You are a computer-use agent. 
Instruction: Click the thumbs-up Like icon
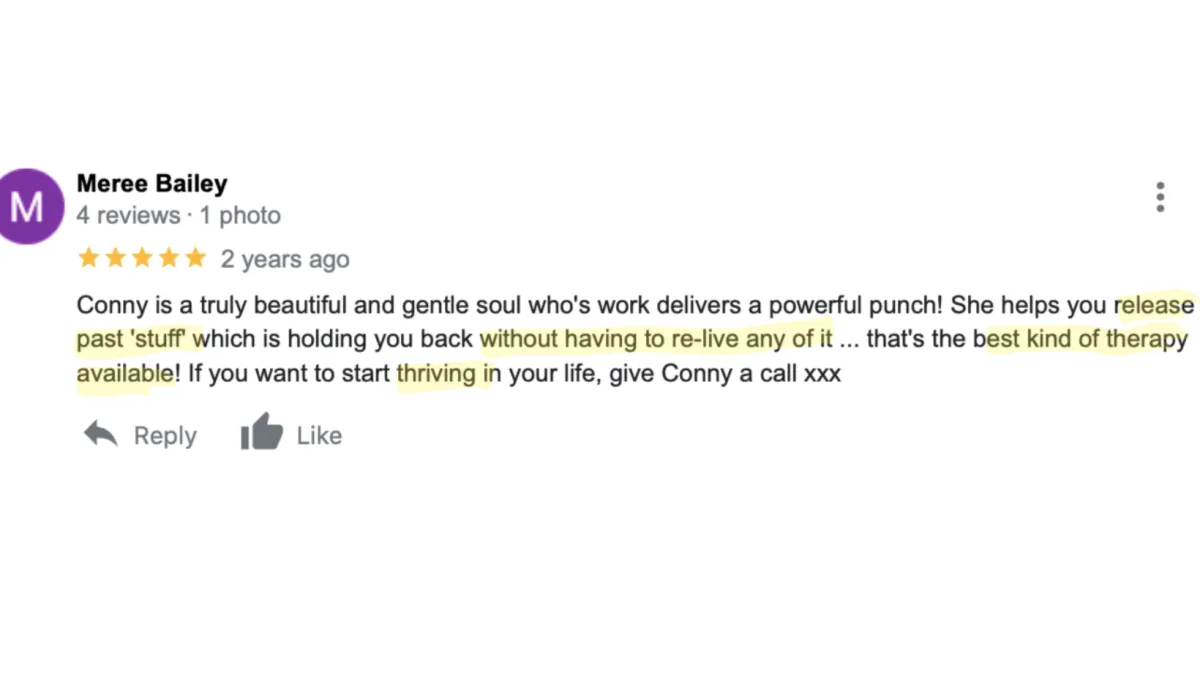click(261, 433)
